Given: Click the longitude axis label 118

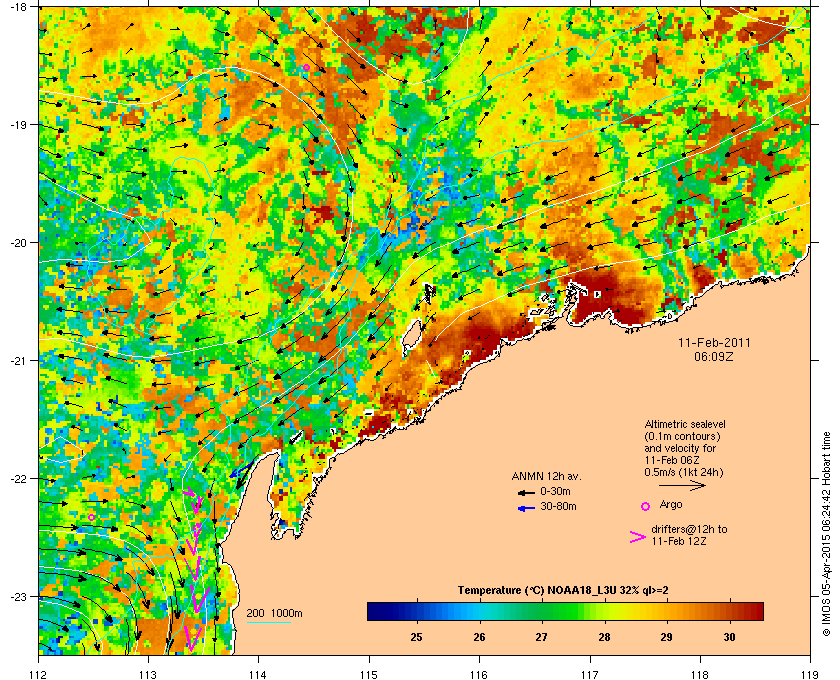Looking at the screenshot, I should [700, 674].
